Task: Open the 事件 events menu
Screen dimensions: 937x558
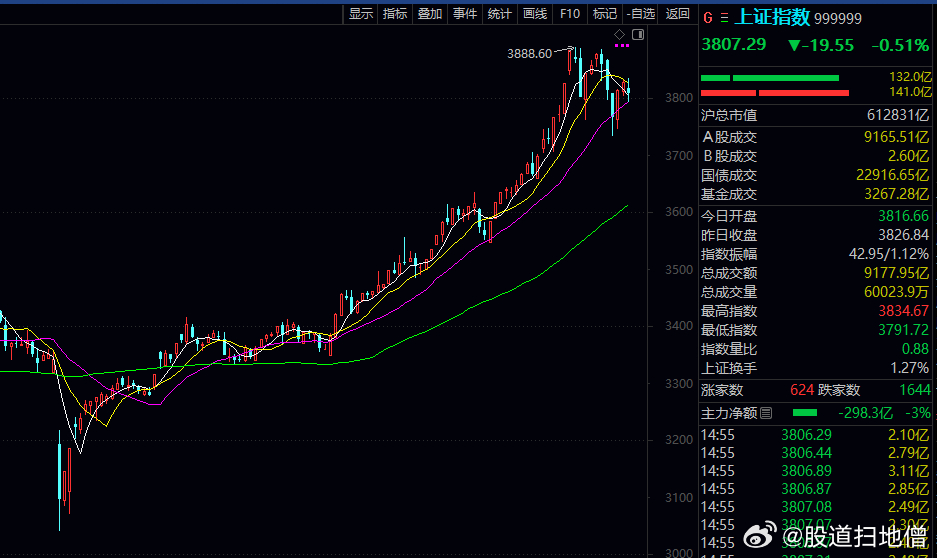Action: [465, 14]
